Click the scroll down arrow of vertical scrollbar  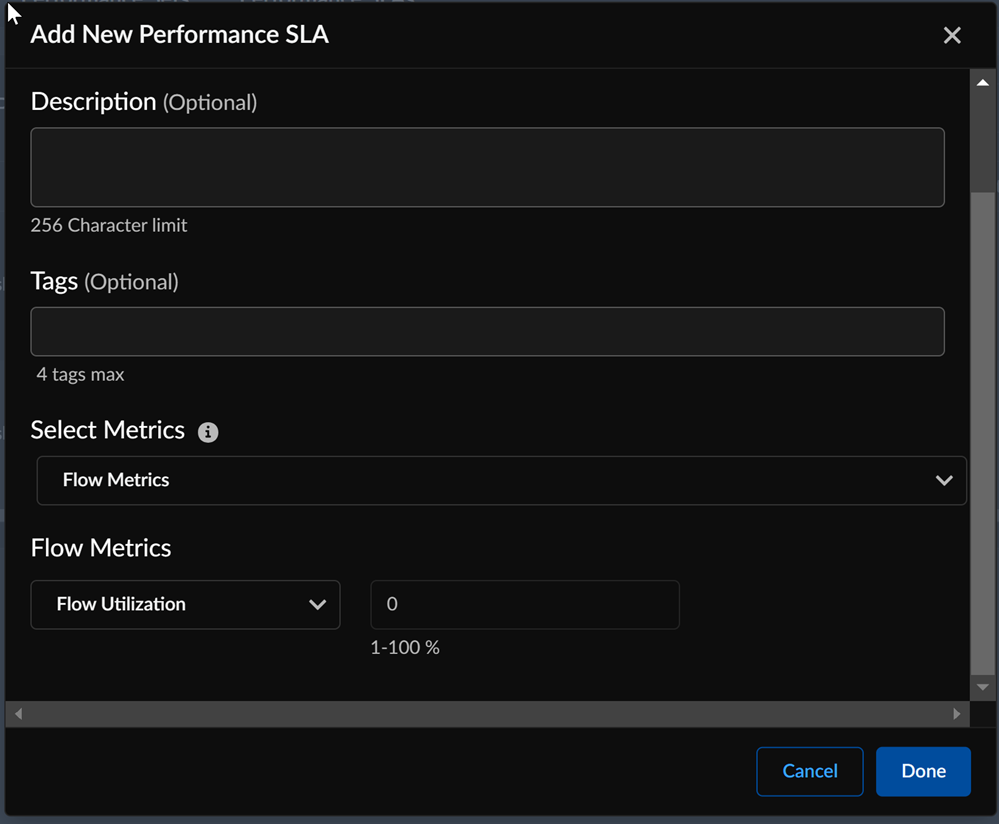click(982, 687)
